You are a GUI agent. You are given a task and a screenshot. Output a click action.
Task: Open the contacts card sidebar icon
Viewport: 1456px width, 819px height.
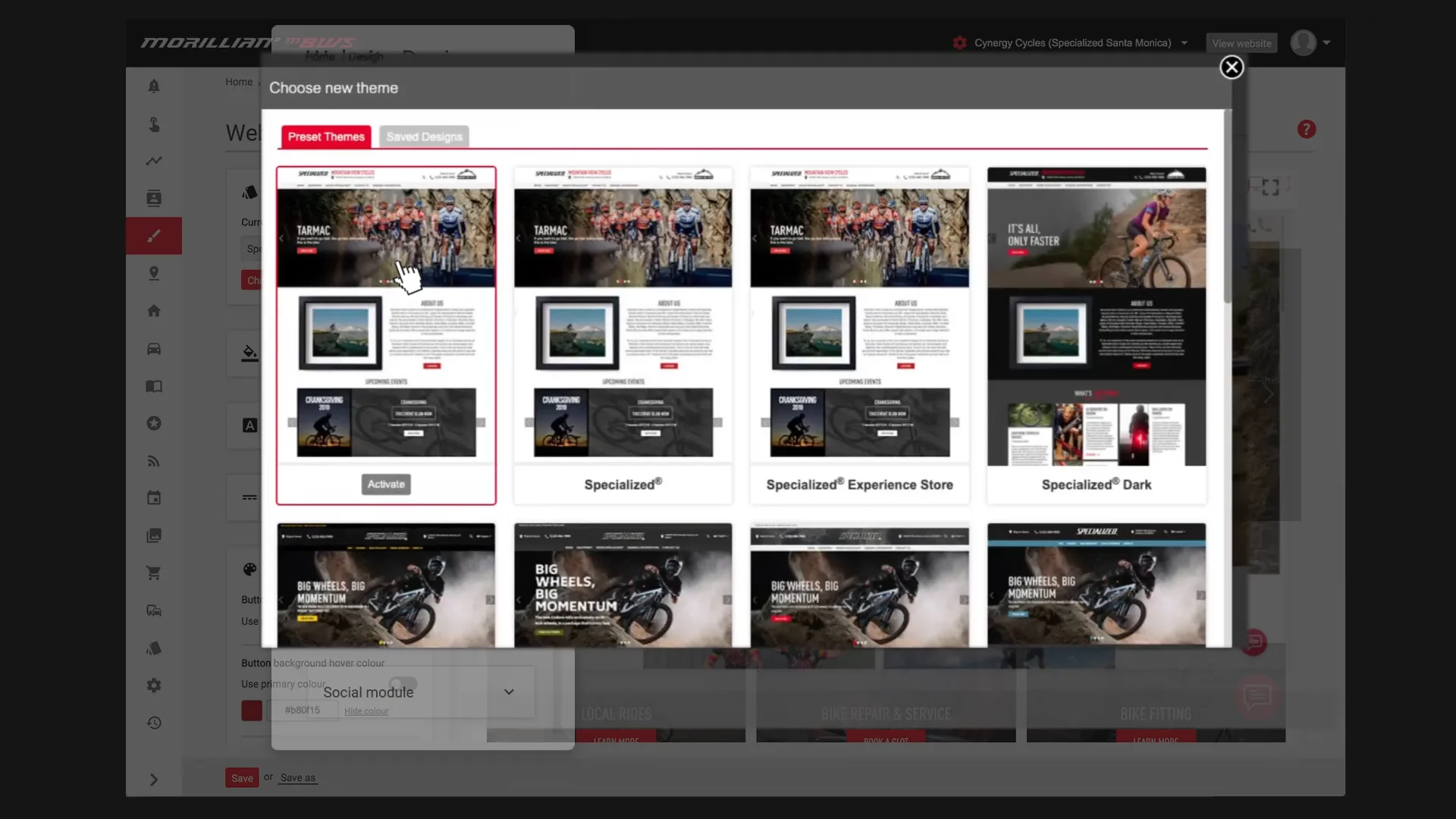click(x=154, y=199)
